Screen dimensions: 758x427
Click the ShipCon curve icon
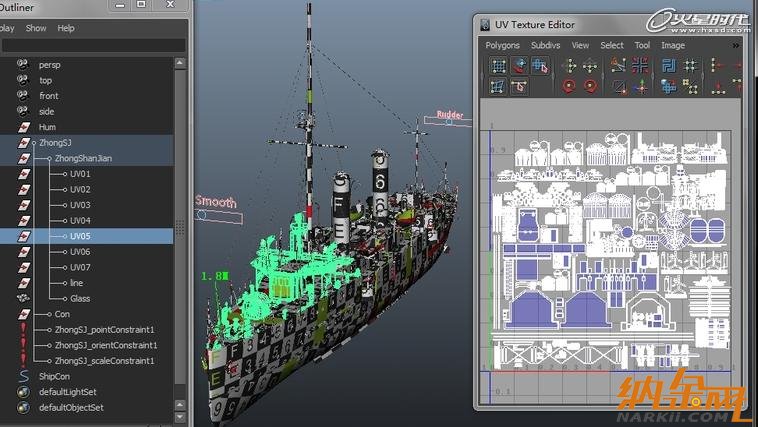point(22,376)
